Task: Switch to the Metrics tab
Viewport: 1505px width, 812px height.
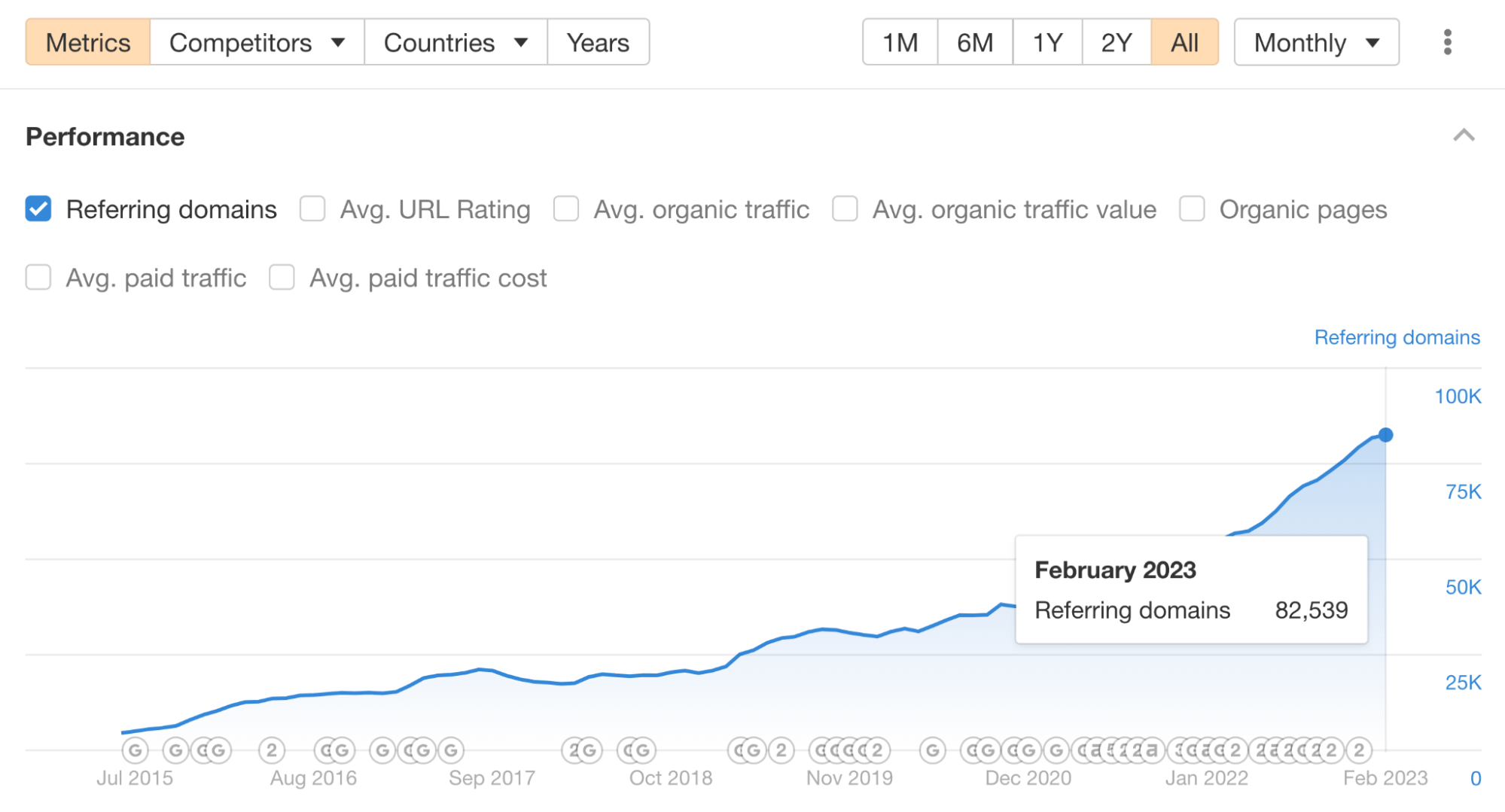Action: (x=87, y=42)
